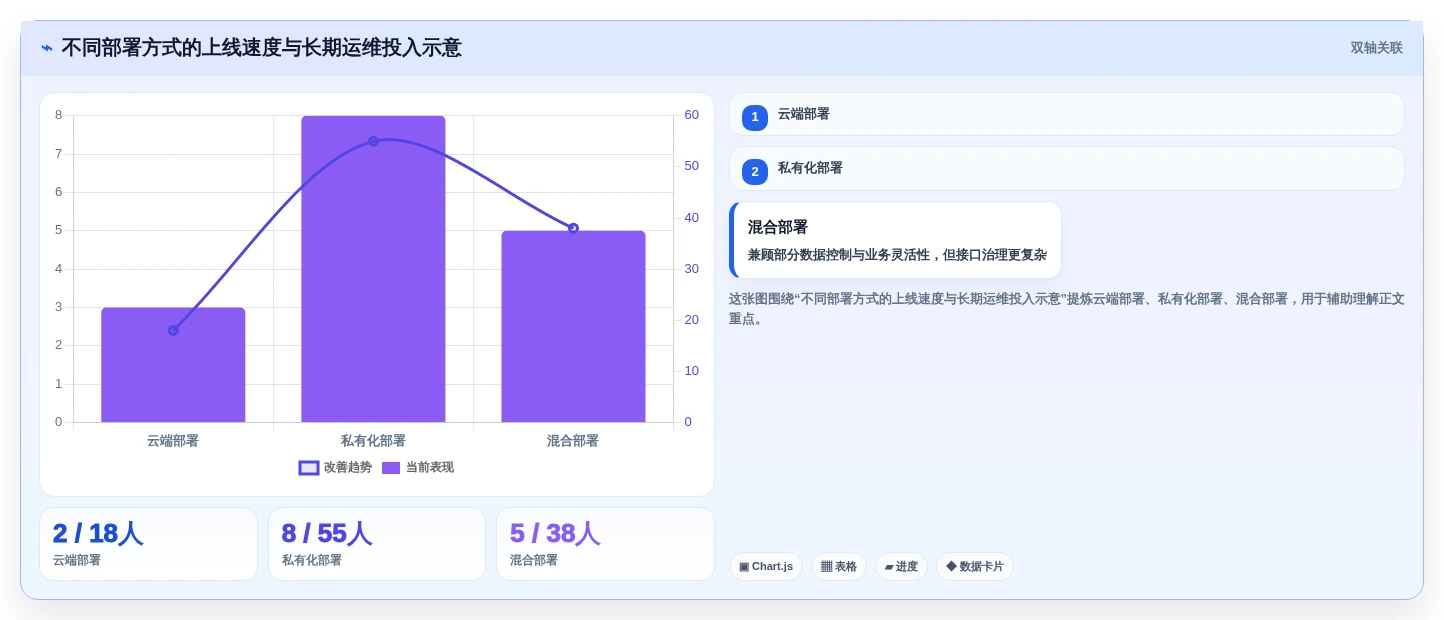Viewport: 1444px width, 620px height.
Task: Click the 私有化部署 x-axis label
Action: pyautogui.click(x=373, y=441)
